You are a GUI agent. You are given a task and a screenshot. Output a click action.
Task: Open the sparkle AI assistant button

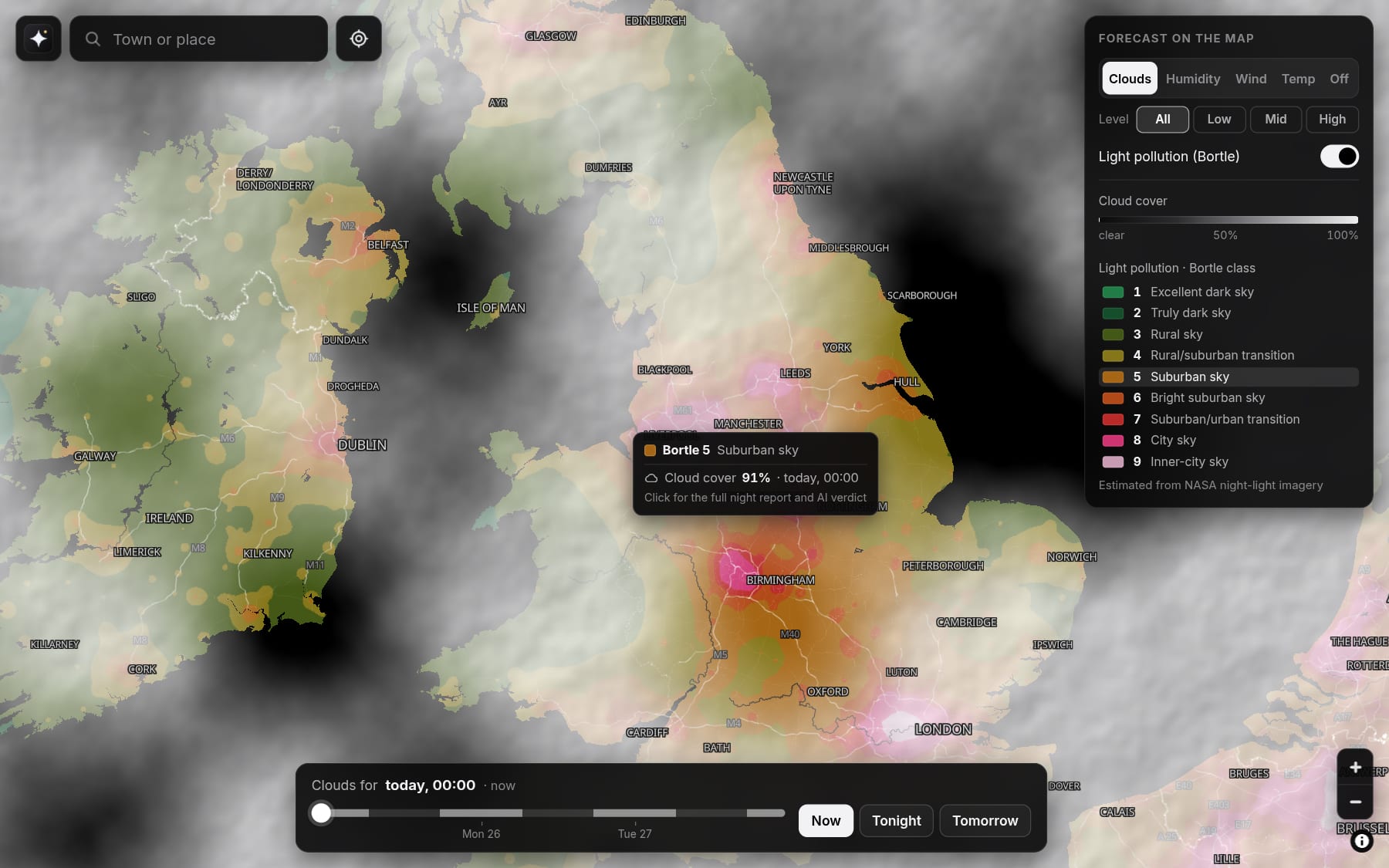(39, 39)
